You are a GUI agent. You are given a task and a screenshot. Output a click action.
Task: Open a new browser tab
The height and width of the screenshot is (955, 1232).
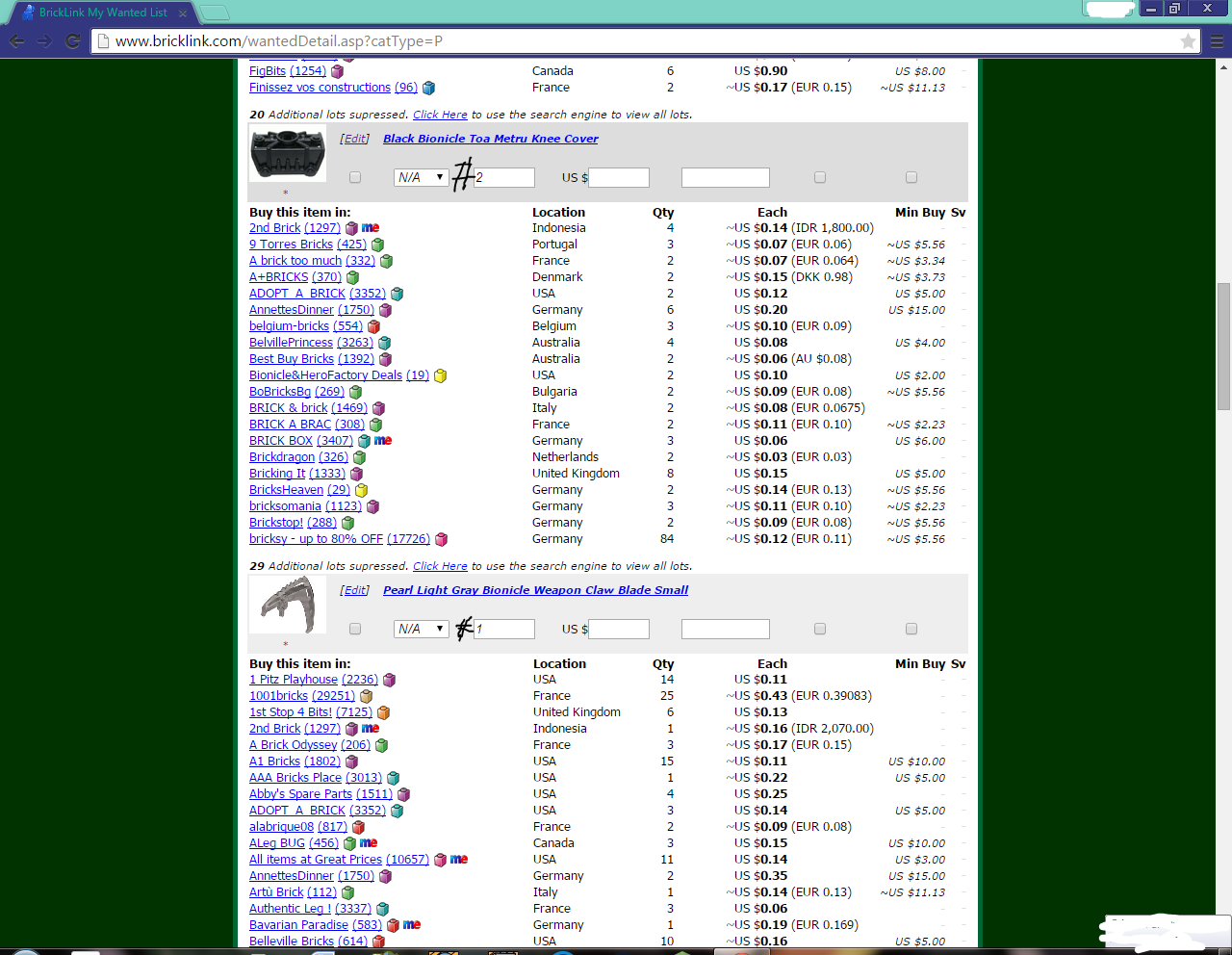coord(214,13)
